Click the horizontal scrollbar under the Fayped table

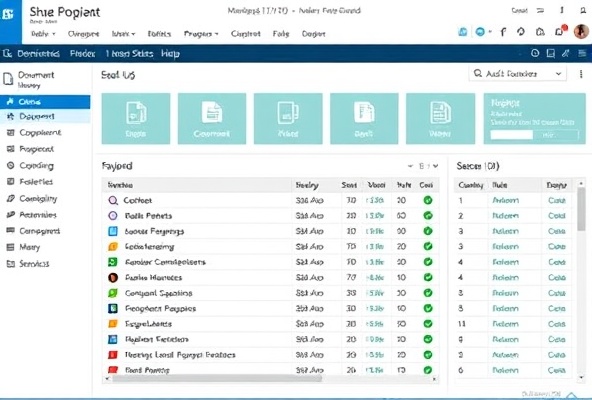[217, 378]
